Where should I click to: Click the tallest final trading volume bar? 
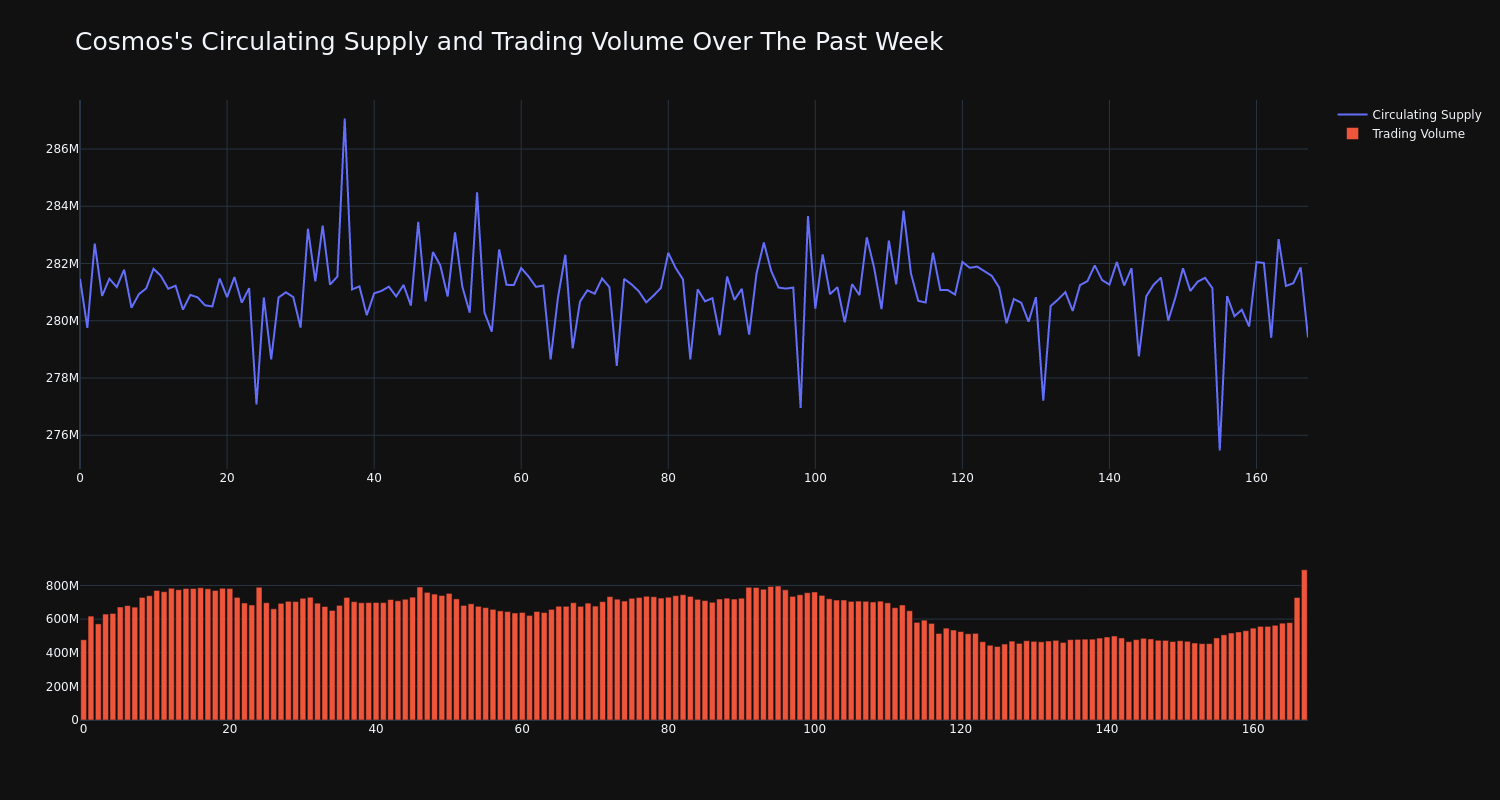tap(1304, 645)
